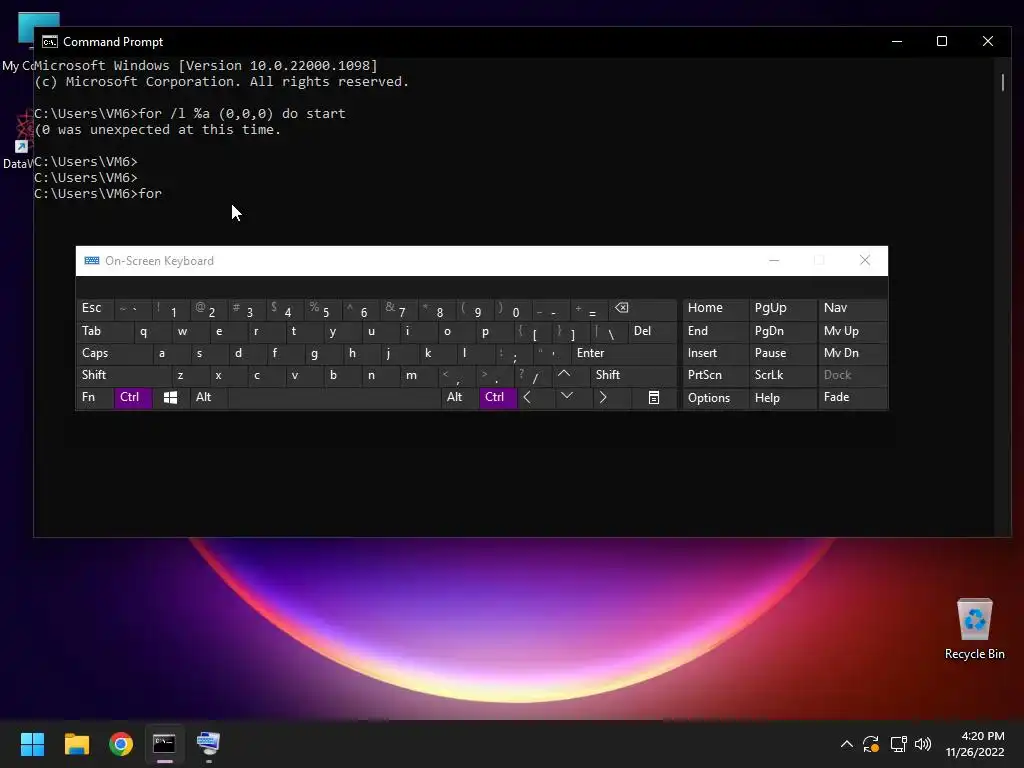Click the PgDn key
The image size is (1024, 768).
click(783, 331)
